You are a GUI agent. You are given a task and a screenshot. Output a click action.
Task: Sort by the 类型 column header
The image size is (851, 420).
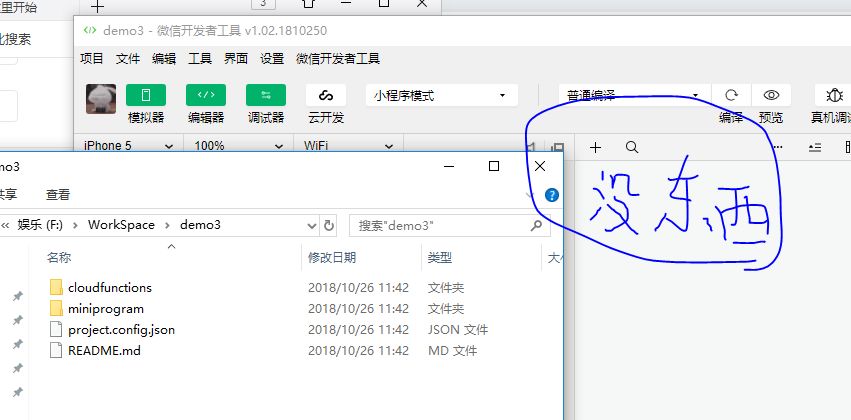point(440,257)
